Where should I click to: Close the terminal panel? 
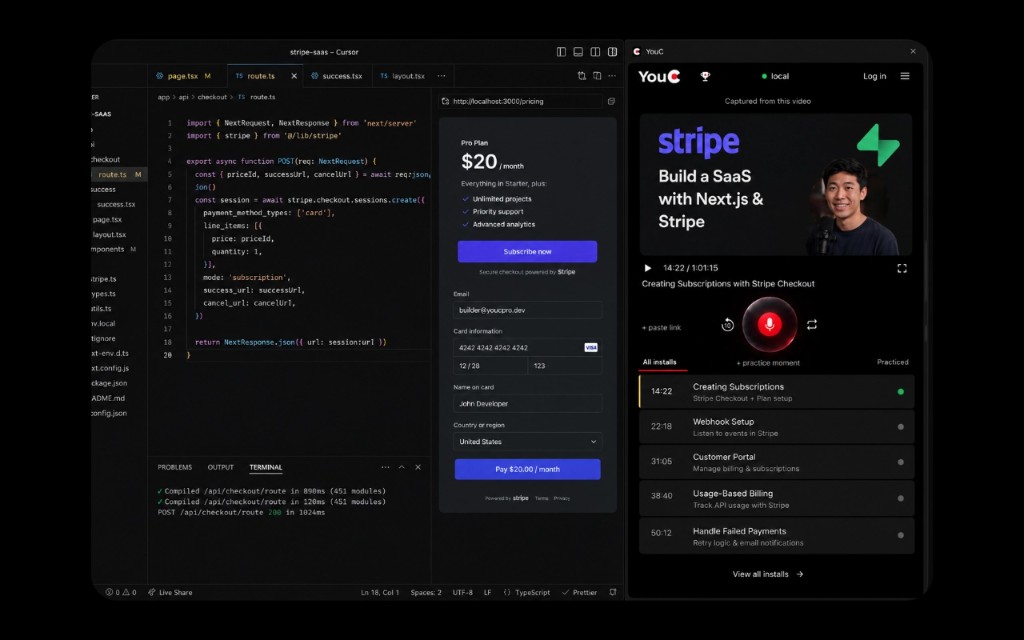point(418,467)
